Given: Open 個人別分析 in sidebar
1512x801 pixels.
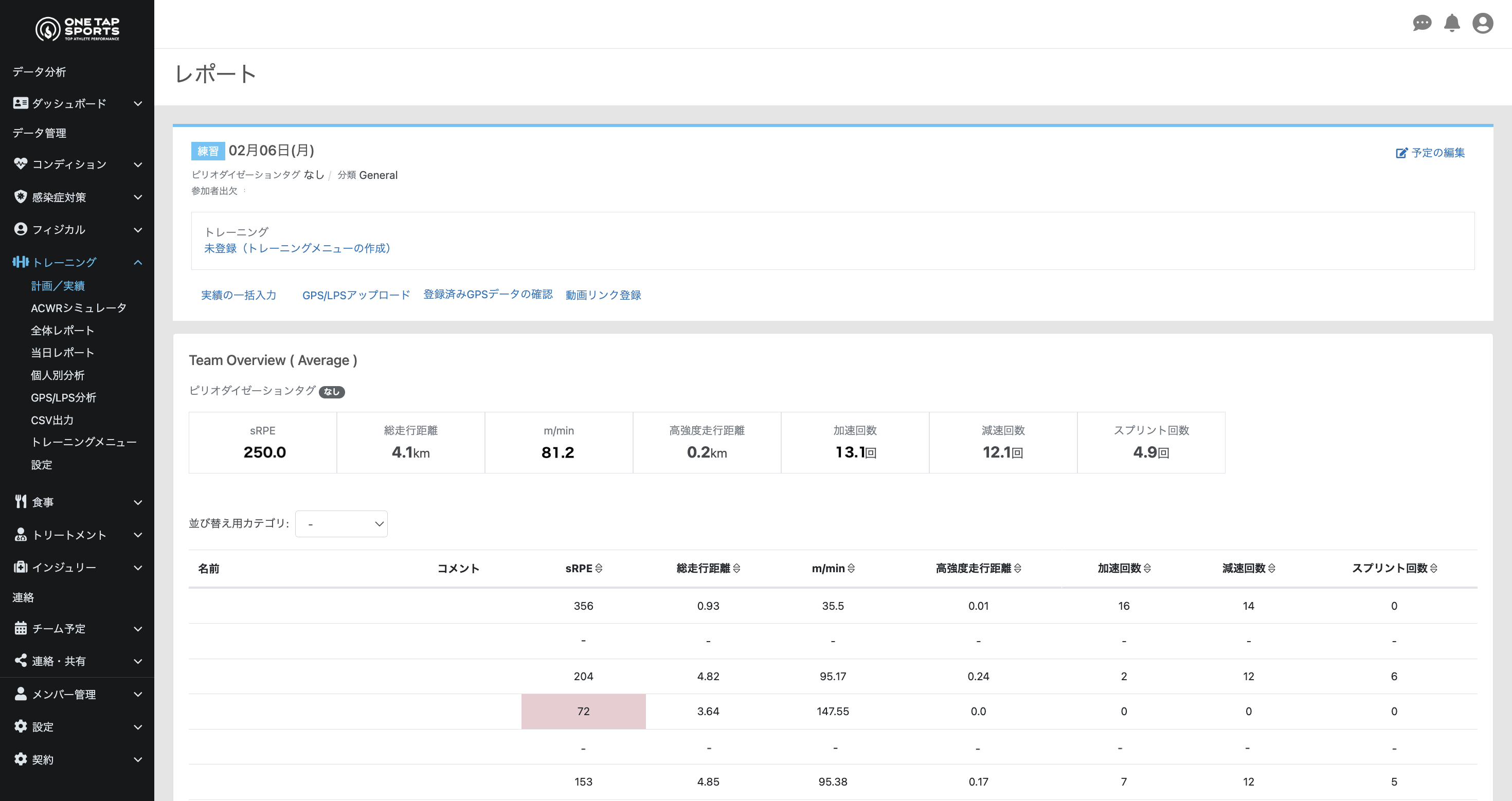Looking at the screenshot, I should pos(58,375).
